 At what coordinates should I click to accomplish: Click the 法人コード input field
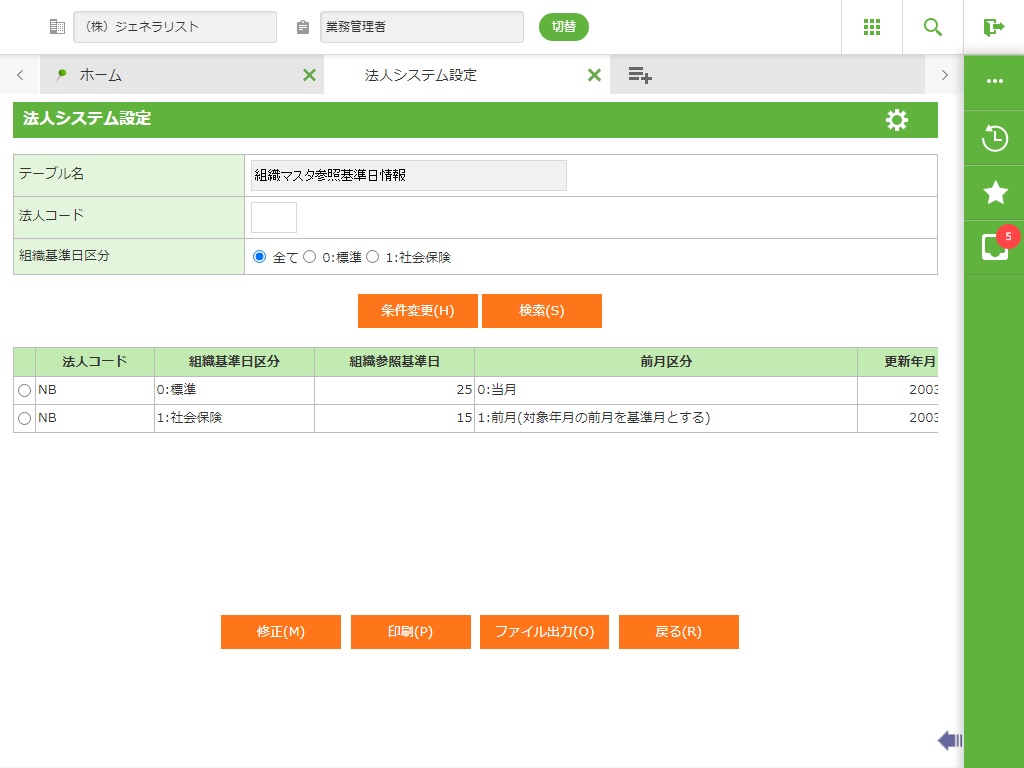point(273,217)
